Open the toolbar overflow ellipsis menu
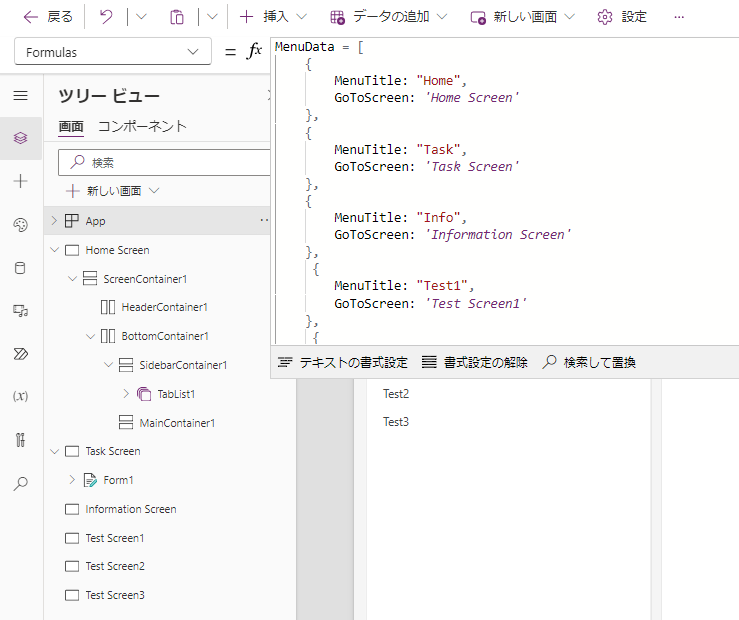The width and height of the screenshot is (739, 620). 679,17
